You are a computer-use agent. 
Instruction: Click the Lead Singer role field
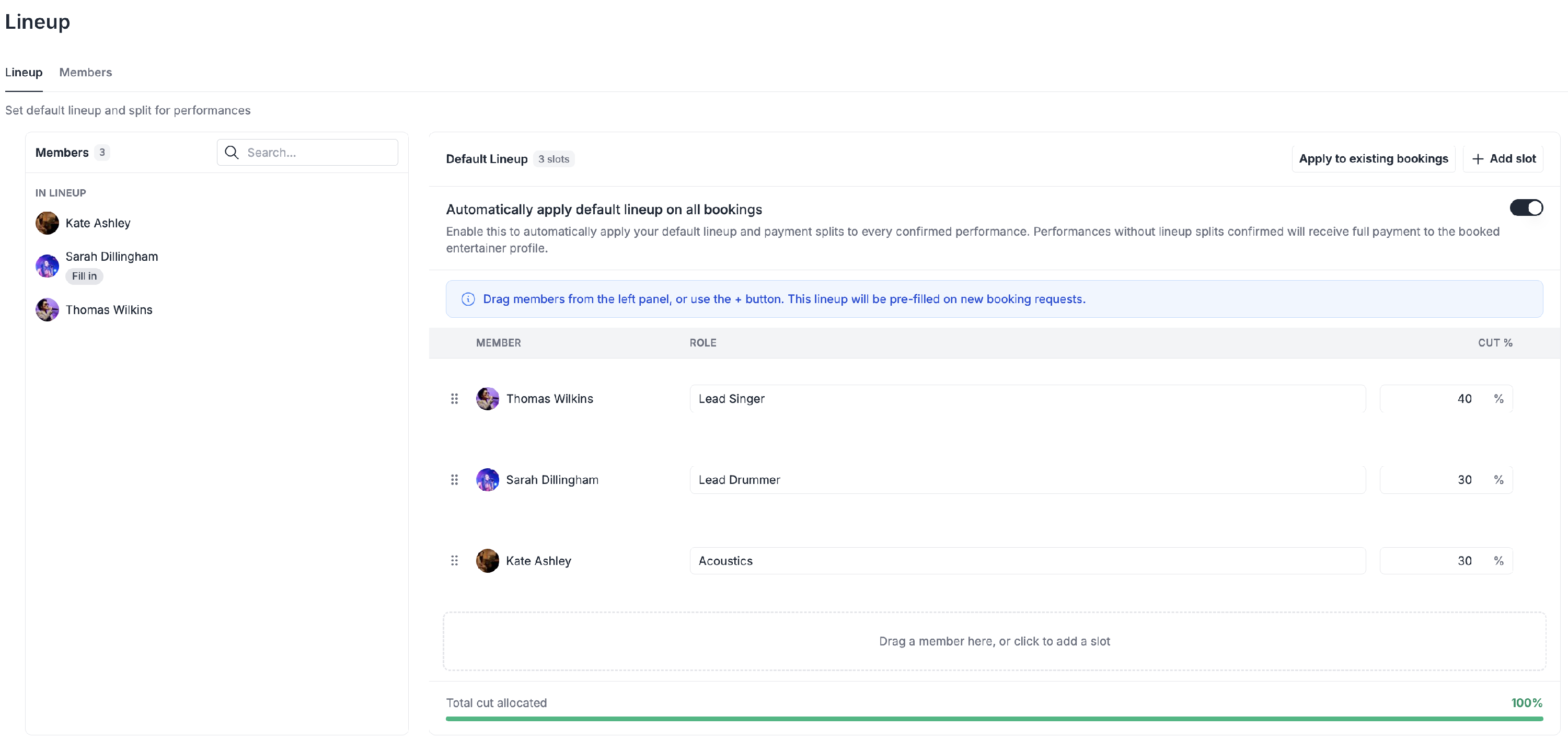click(1027, 399)
